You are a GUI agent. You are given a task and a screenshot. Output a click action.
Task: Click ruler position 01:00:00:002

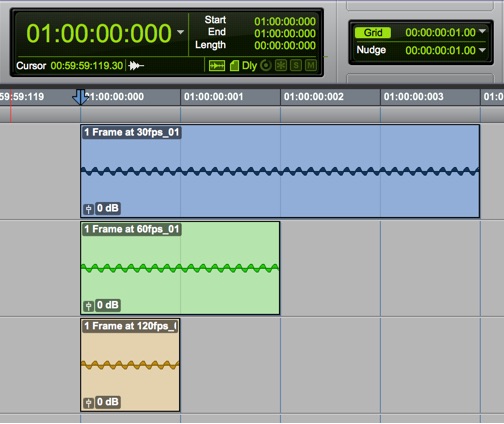tap(313, 97)
